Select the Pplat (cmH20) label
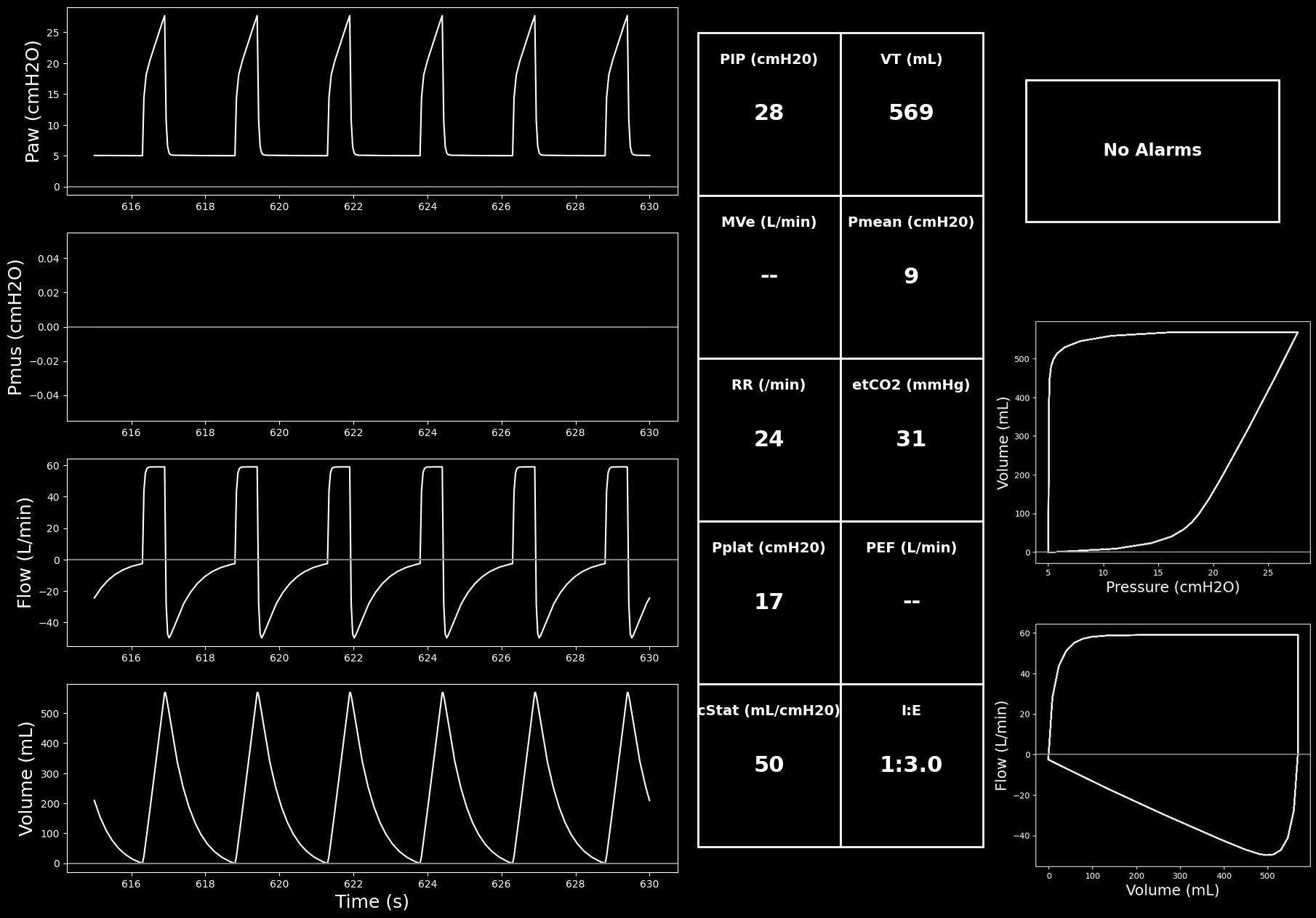Screen dimensions: 1316x918 [769, 548]
